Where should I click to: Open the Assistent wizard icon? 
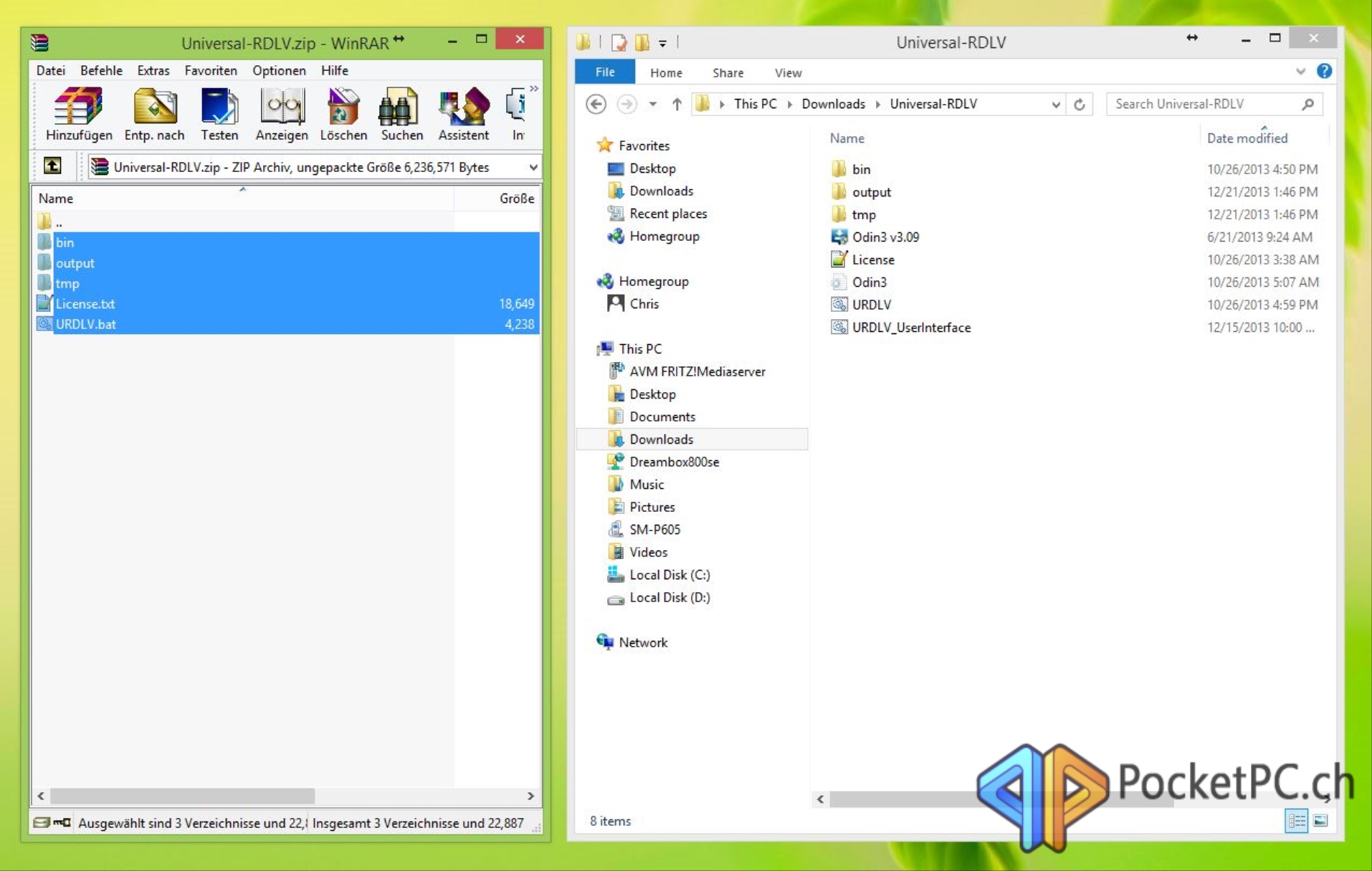[464, 113]
